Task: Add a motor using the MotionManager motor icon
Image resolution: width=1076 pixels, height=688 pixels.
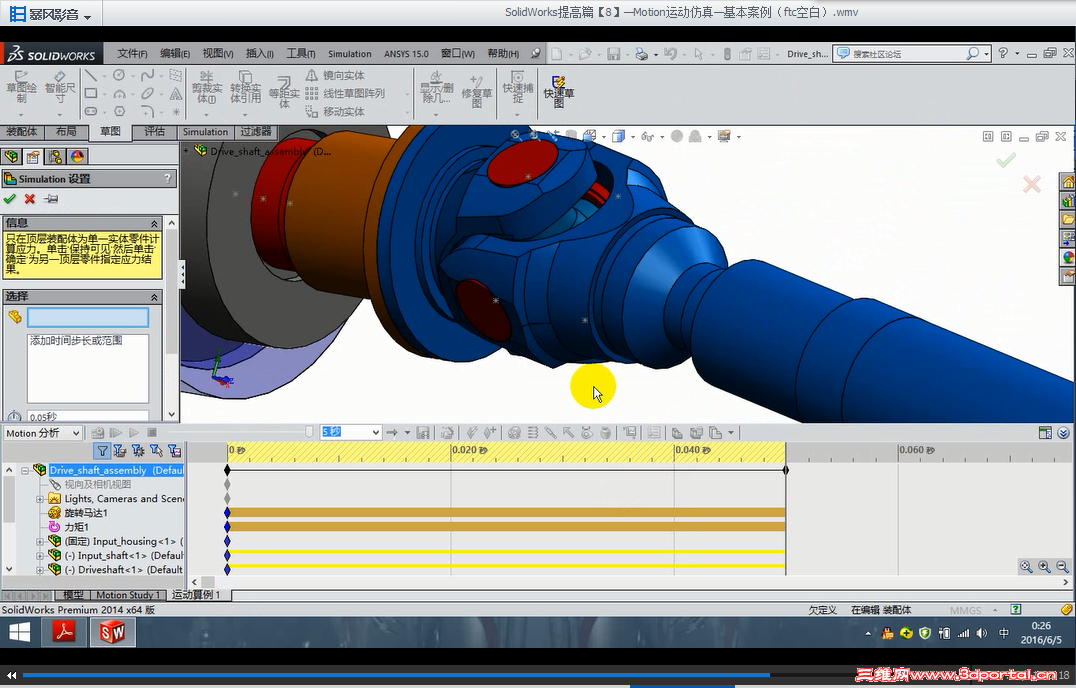Action: click(x=512, y=432)
